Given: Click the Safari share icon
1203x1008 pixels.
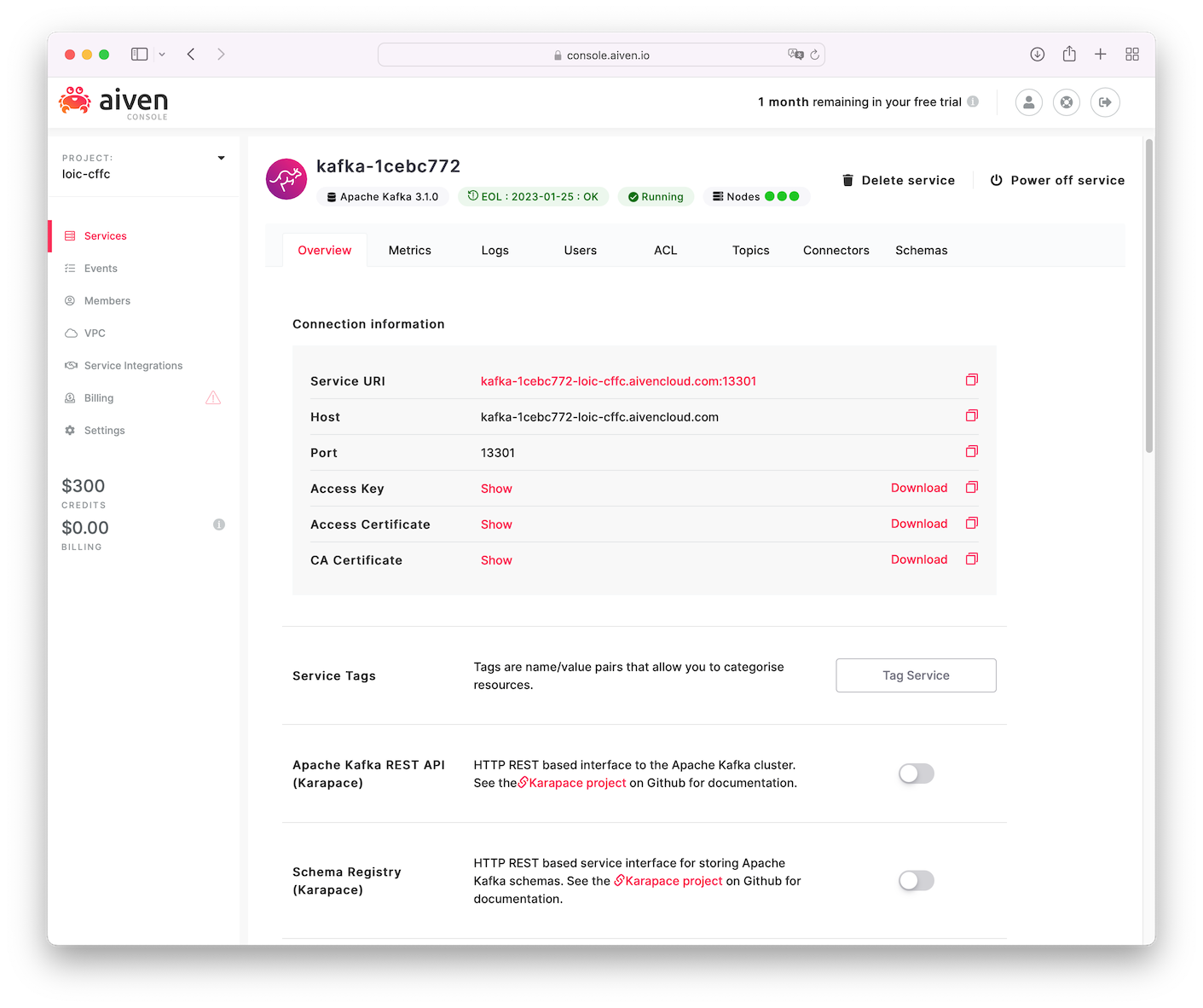Looking at the screenshot, I should point(1069,54).
